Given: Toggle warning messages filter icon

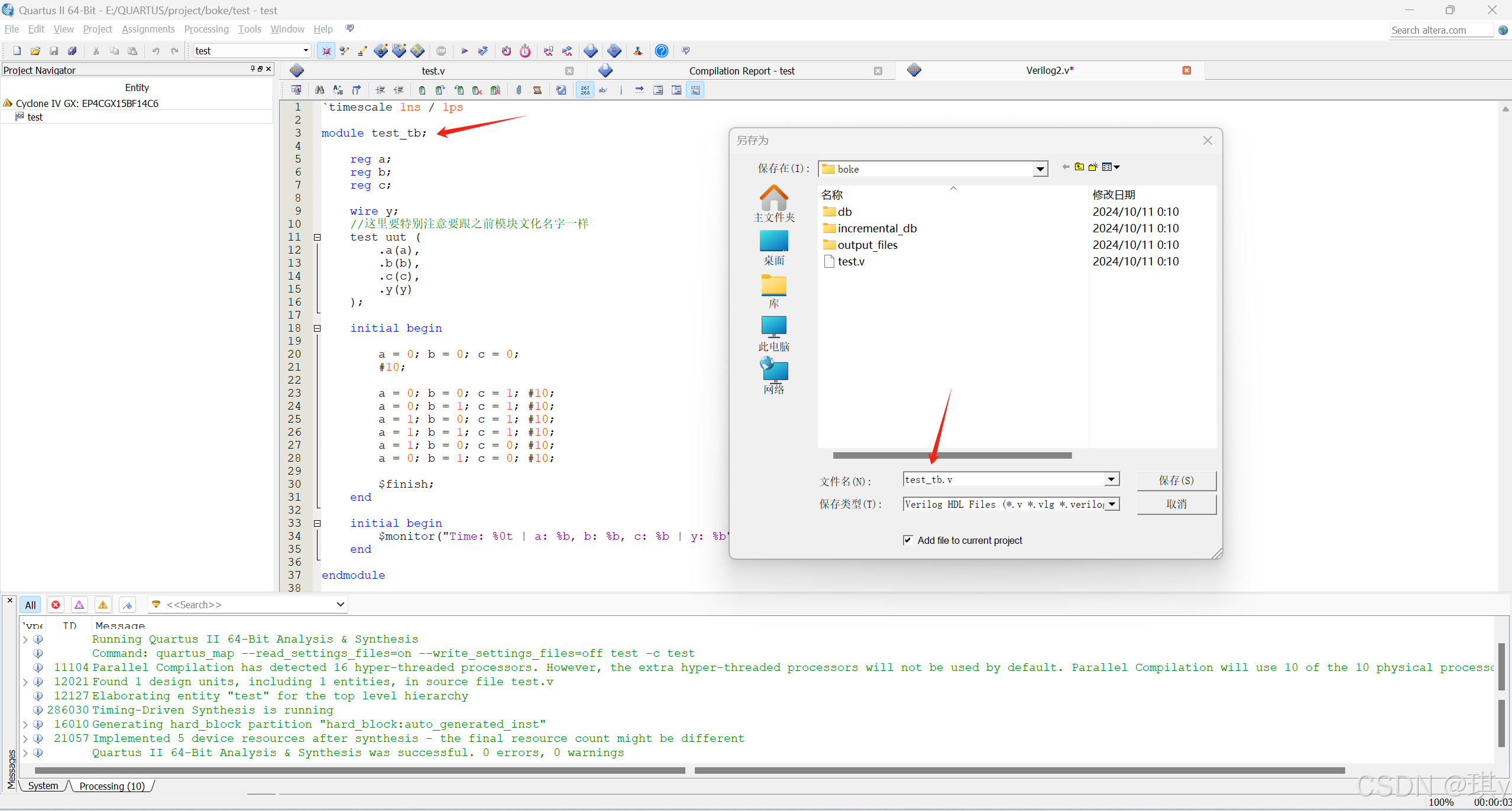Looking at the screenshot, I should pyautogui.click(x=103, y=605).
